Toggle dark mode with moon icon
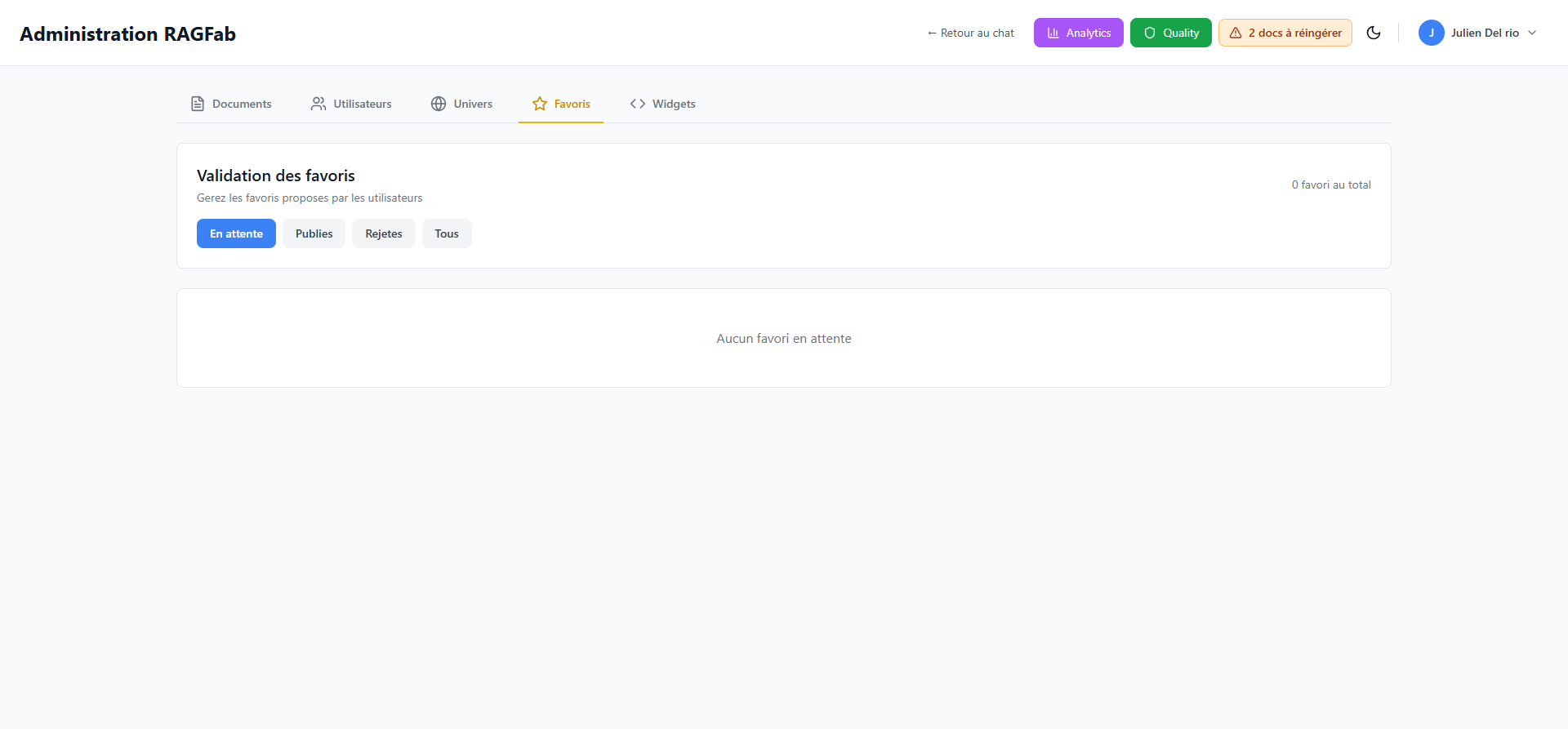 click(1374, 33)
